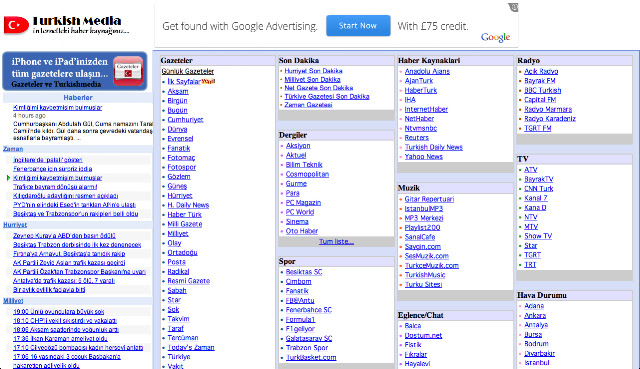This screenshot has height=369, width=640.
Task: Open the Haberler section header
Action: [78, 98]
